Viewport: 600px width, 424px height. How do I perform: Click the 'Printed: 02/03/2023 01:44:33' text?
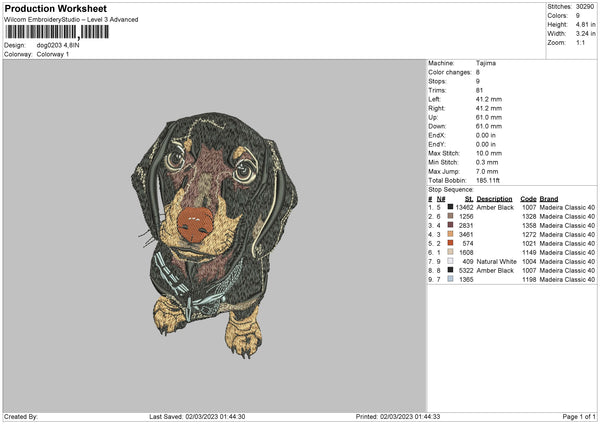[x=398, y=417]
